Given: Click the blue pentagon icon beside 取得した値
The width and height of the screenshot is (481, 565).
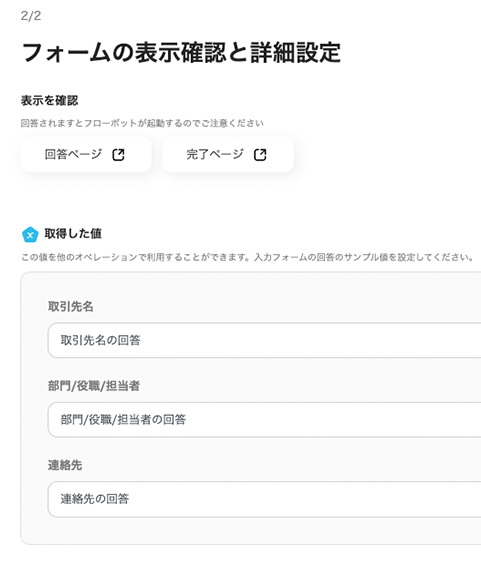Looking at the screenshot, I should (30, 235).
